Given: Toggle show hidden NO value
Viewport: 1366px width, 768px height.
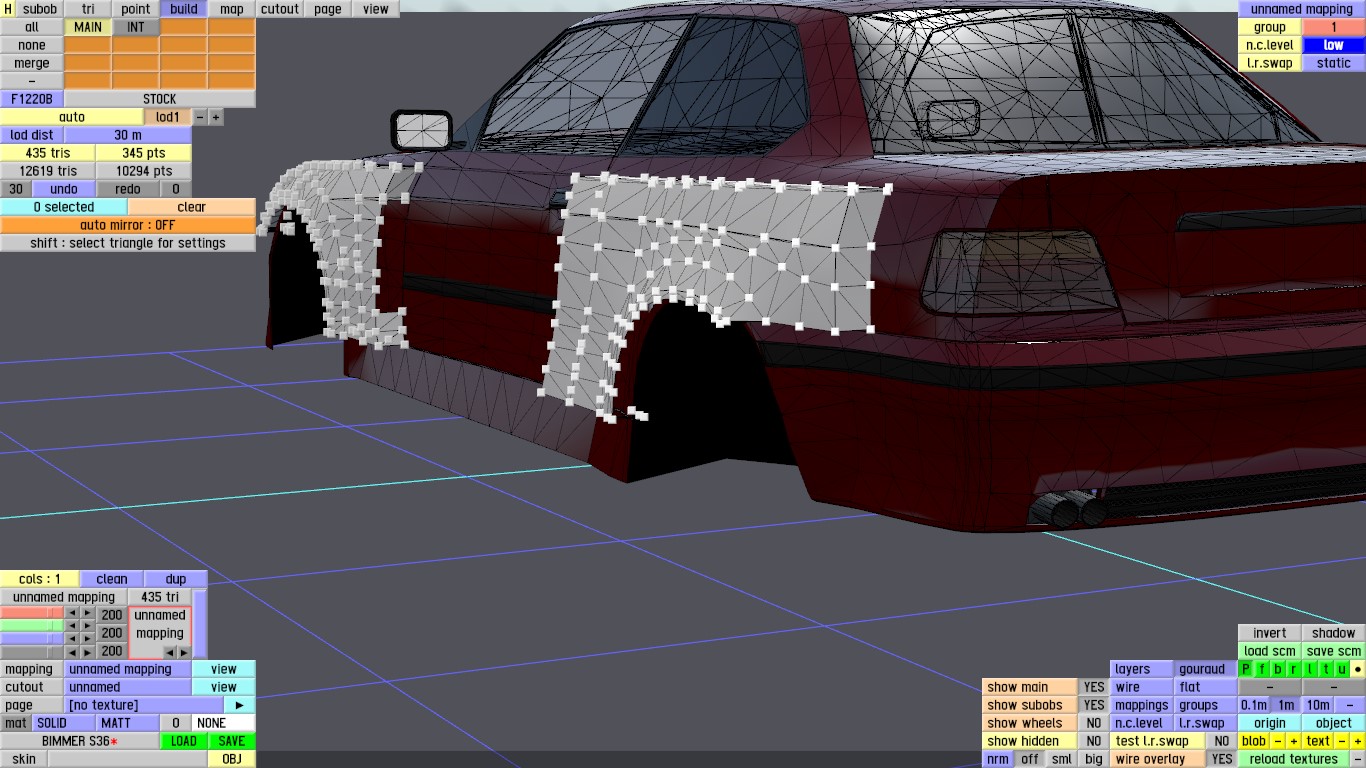Looking at the screenshot, I should (x=1094, y=741).
